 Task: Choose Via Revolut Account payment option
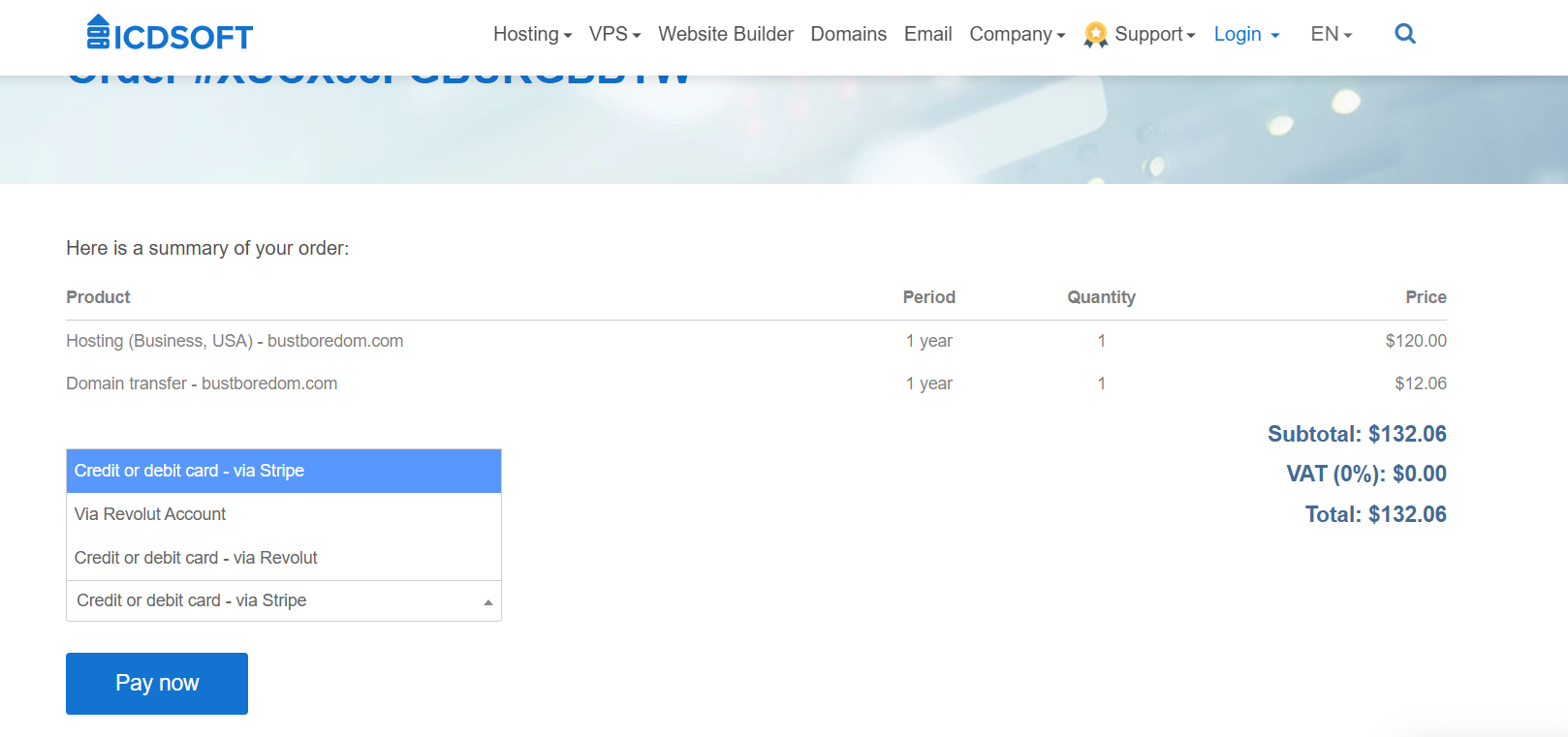pyautogui.click(x=284, y=514)
